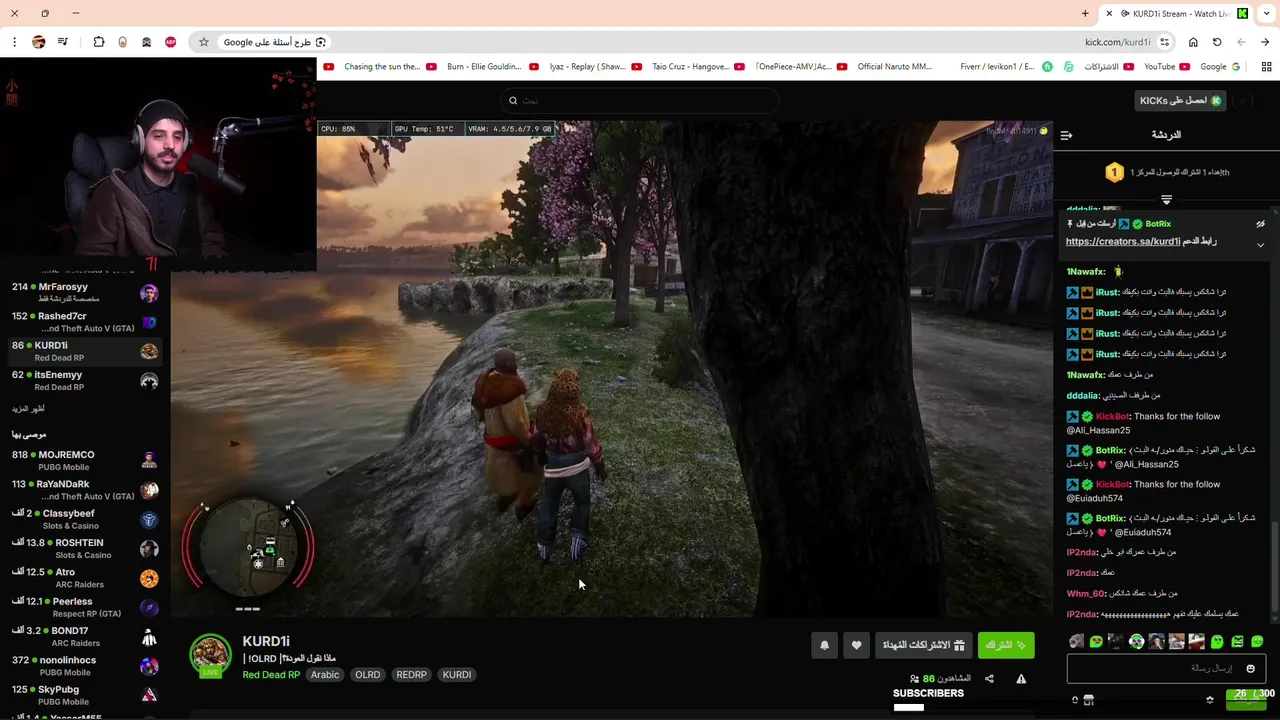
Task: Open nonolinhocs recommended channel
Action: tap(85, 666)
